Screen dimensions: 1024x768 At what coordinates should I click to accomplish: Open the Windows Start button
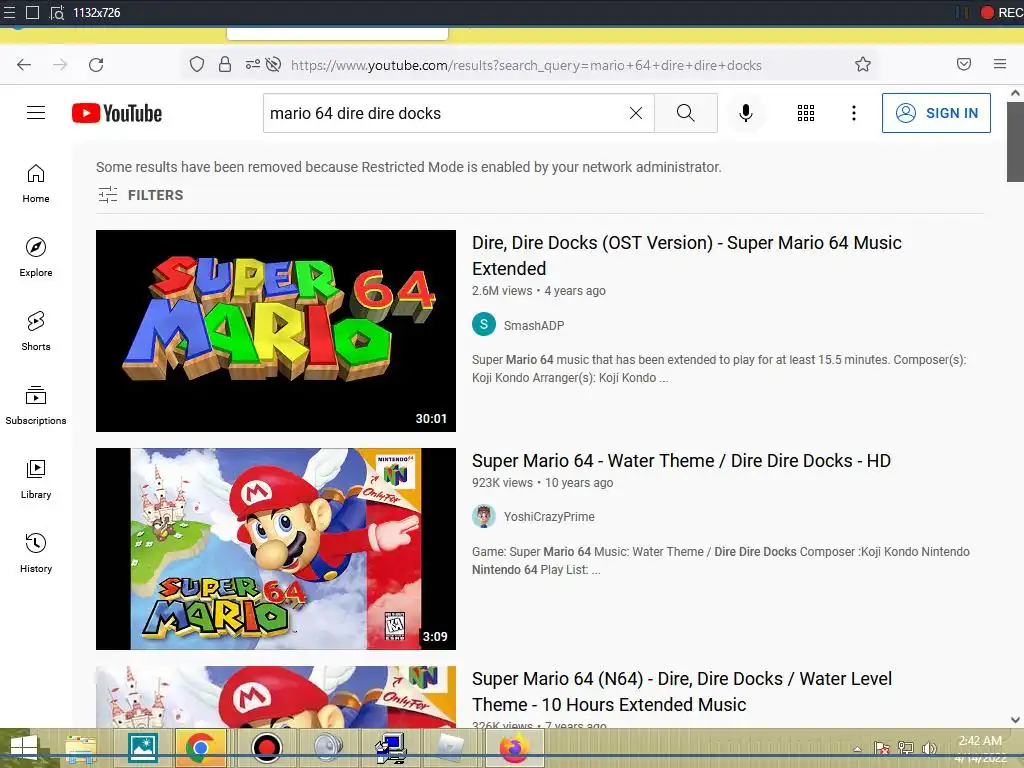pyautogui.click(x=23, y=748)
